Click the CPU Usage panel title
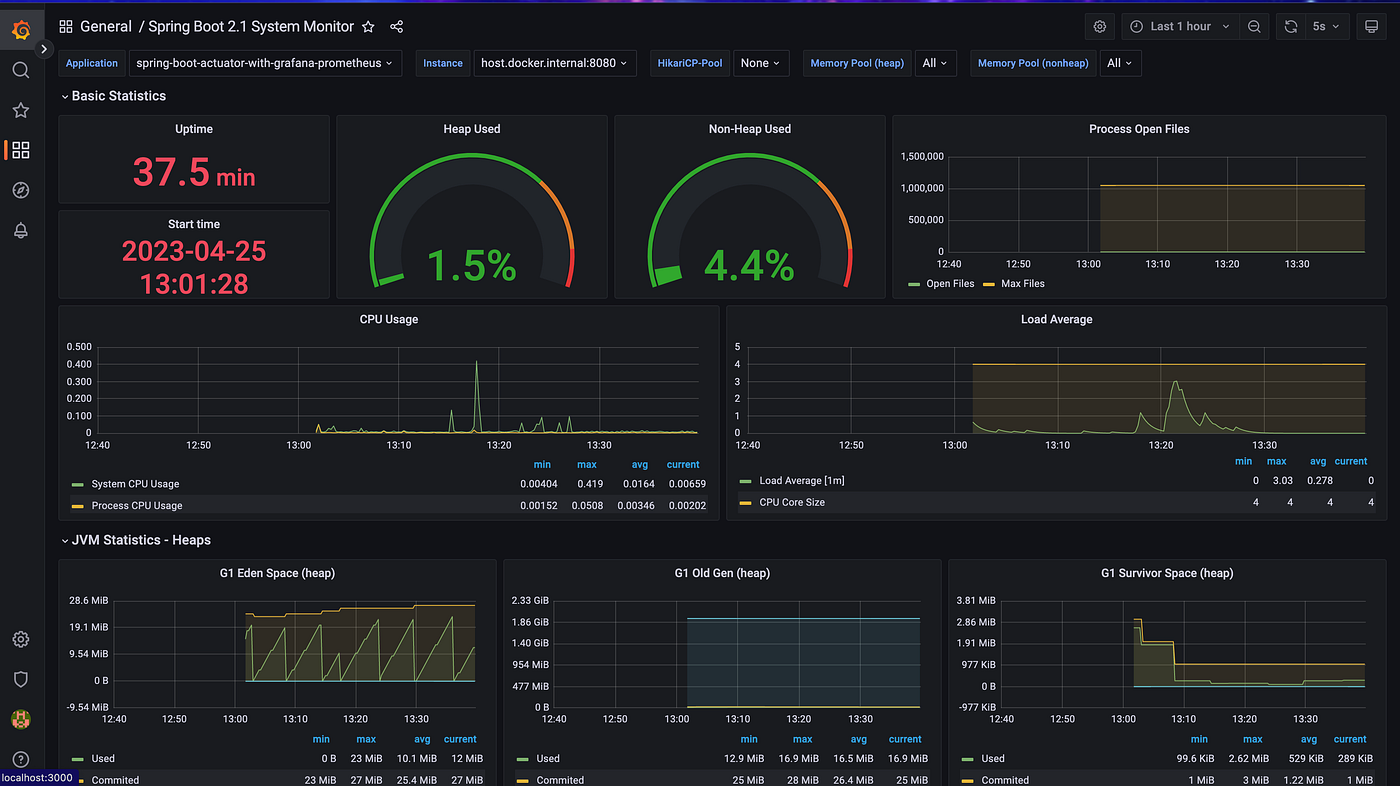Screen dimensions: 1400x786 pos(388,320)
